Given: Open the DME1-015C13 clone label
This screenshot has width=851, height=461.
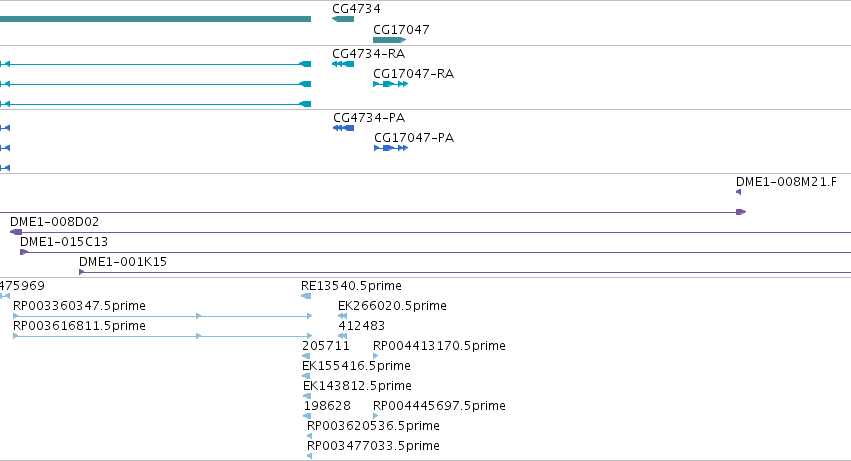Looking at the screenshot, I should coord(64,242).
